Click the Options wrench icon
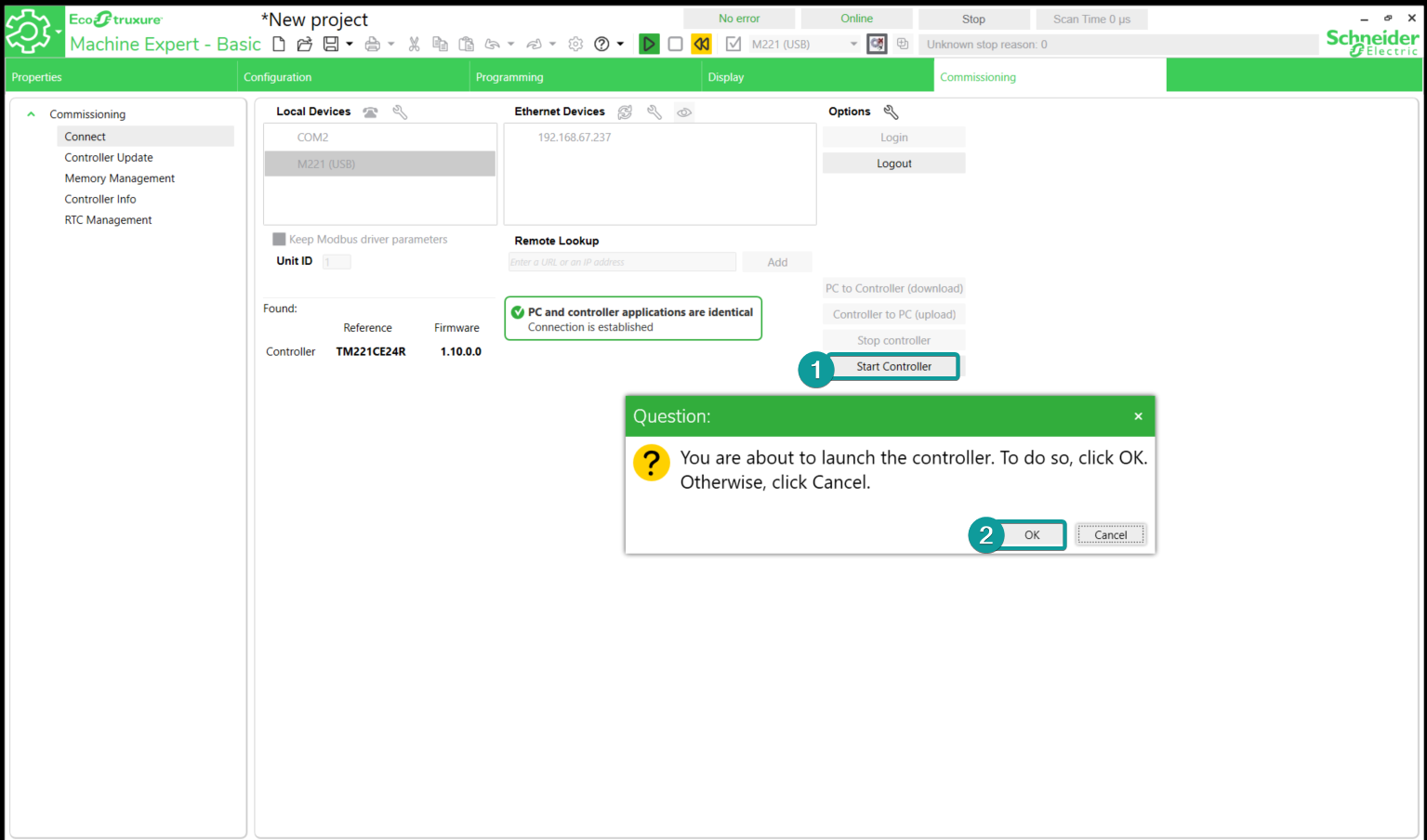This screenshot has height=840, width=1427. tap(891, 112)
